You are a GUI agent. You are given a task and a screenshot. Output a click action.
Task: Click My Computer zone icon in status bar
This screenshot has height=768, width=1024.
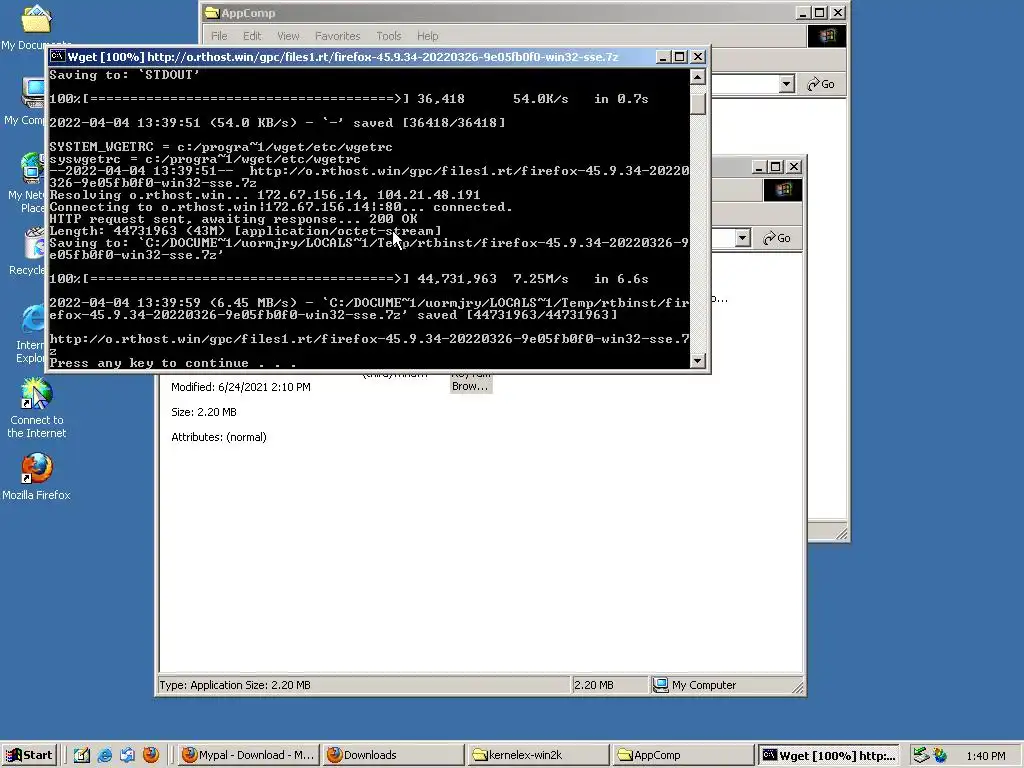(661, 684)
